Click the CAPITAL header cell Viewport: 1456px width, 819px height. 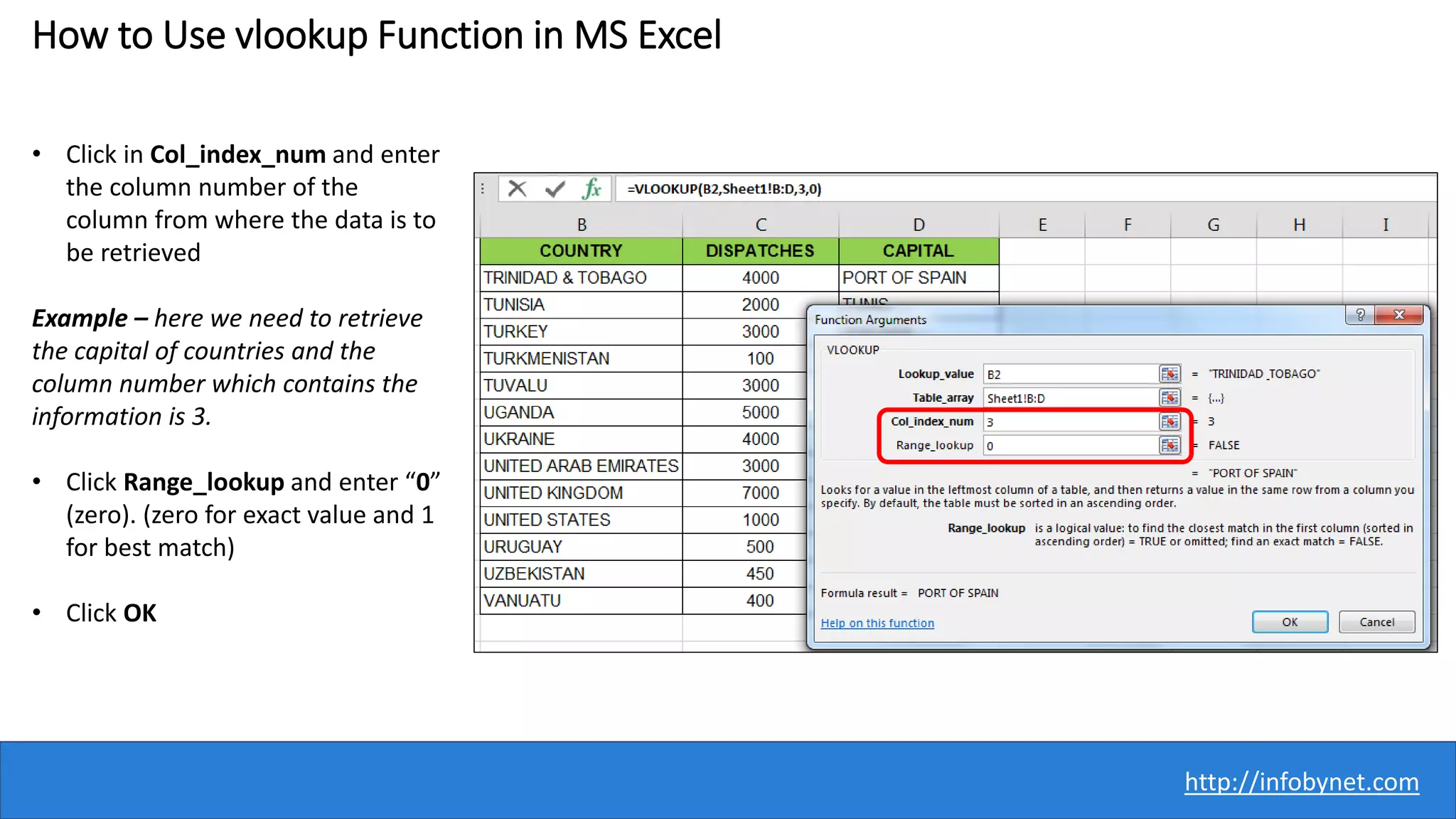(x=919, y=251)
